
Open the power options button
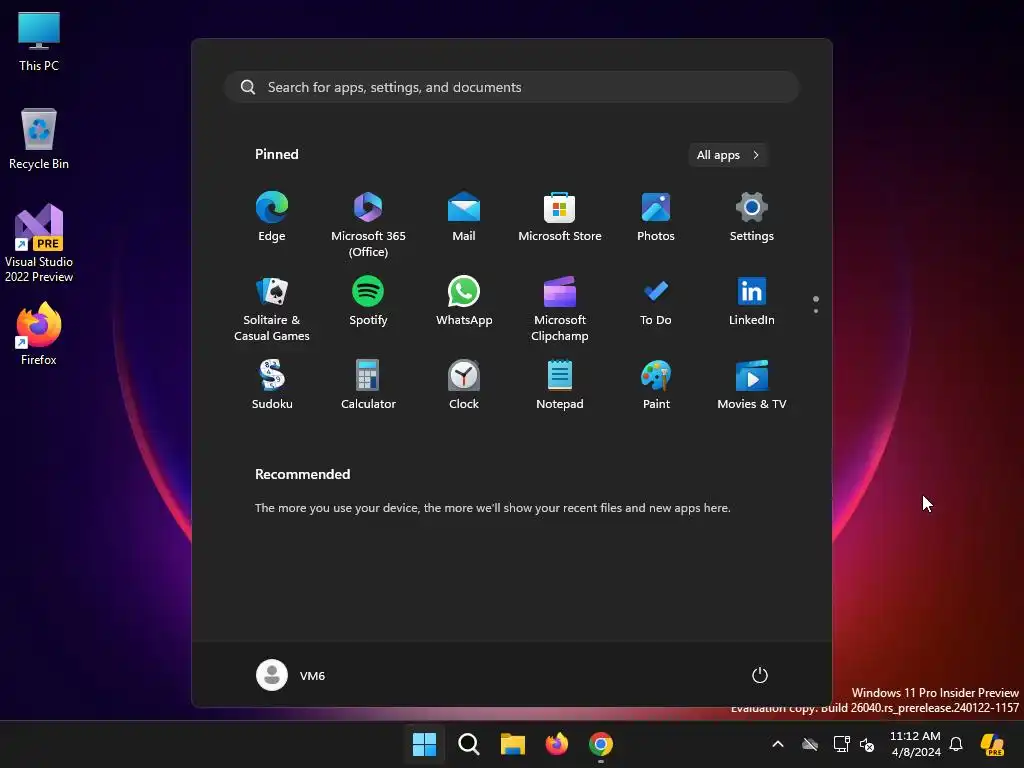click(760, 675)
